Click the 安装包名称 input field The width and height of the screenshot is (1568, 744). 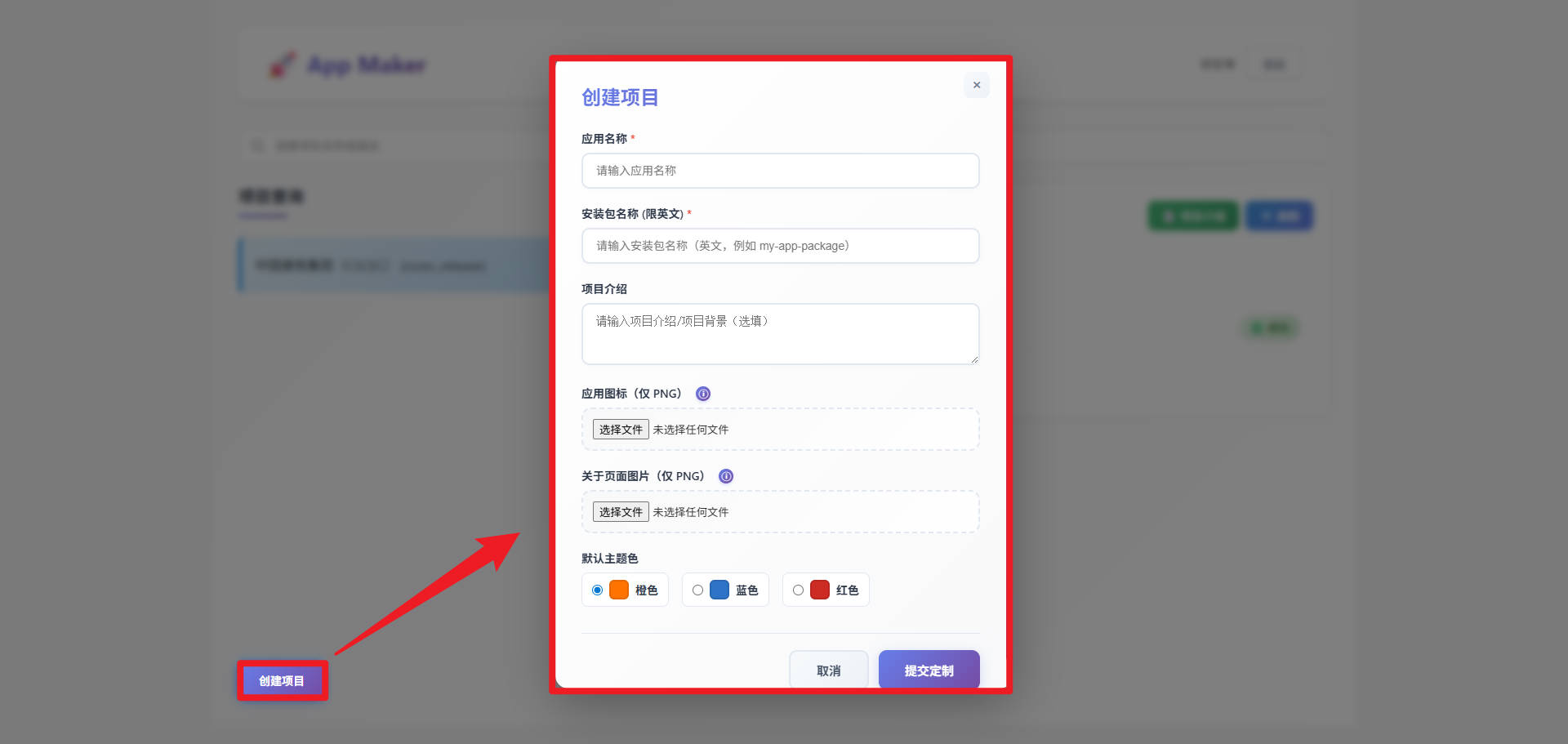pyautogui.click(x=780, y=246)
